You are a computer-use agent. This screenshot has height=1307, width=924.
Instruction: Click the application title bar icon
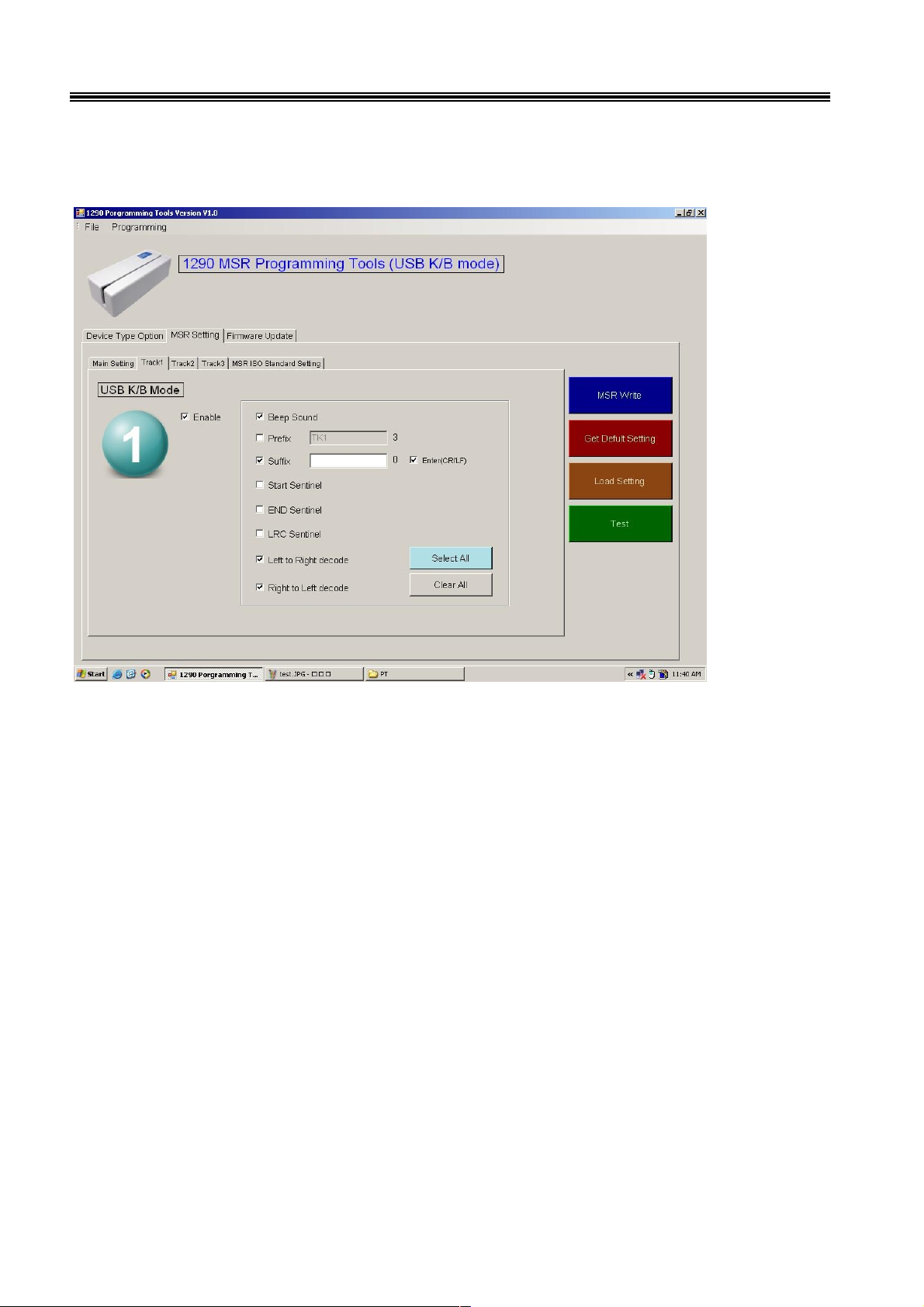[79, 213]
